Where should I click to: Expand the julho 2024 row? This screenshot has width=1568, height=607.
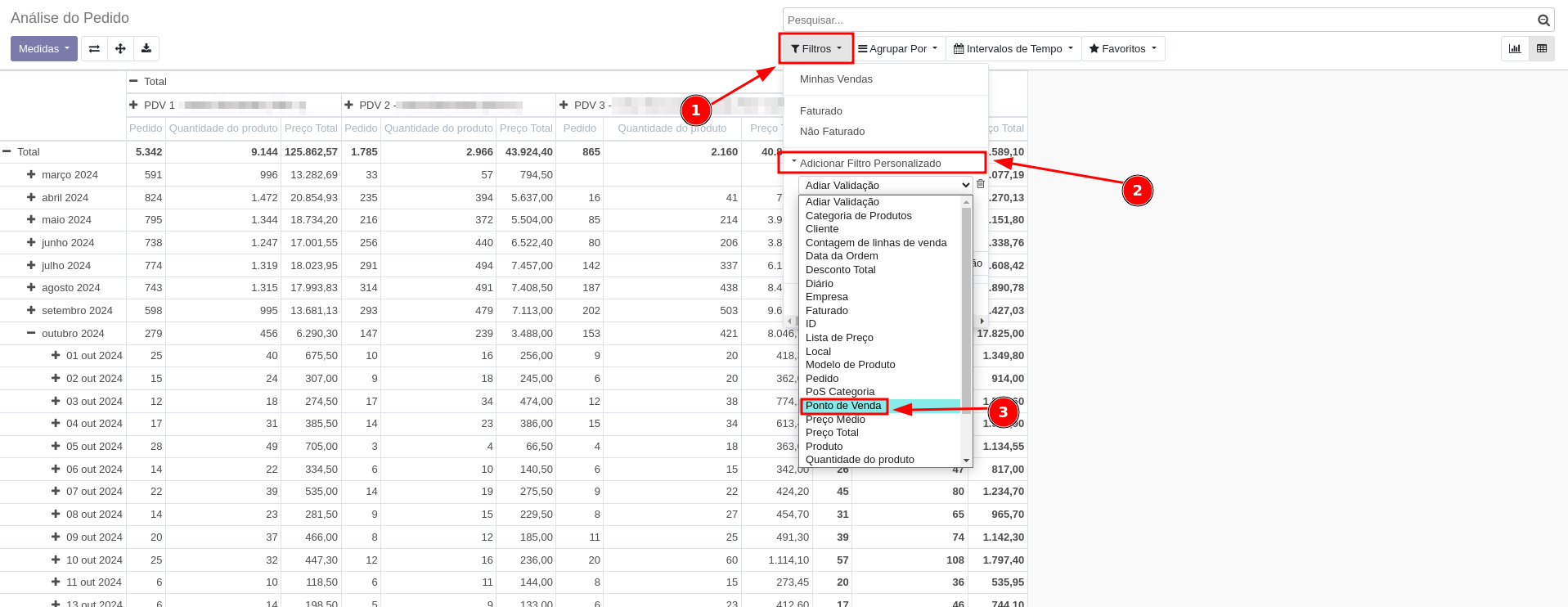[31, 265]
